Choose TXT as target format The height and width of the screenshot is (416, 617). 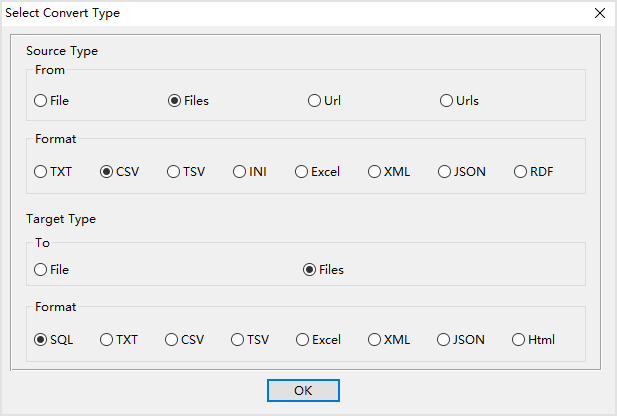pos(107,339)
